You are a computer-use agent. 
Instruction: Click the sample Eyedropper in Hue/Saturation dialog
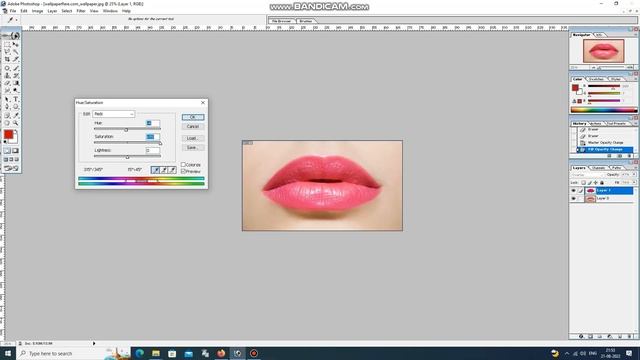156,170
